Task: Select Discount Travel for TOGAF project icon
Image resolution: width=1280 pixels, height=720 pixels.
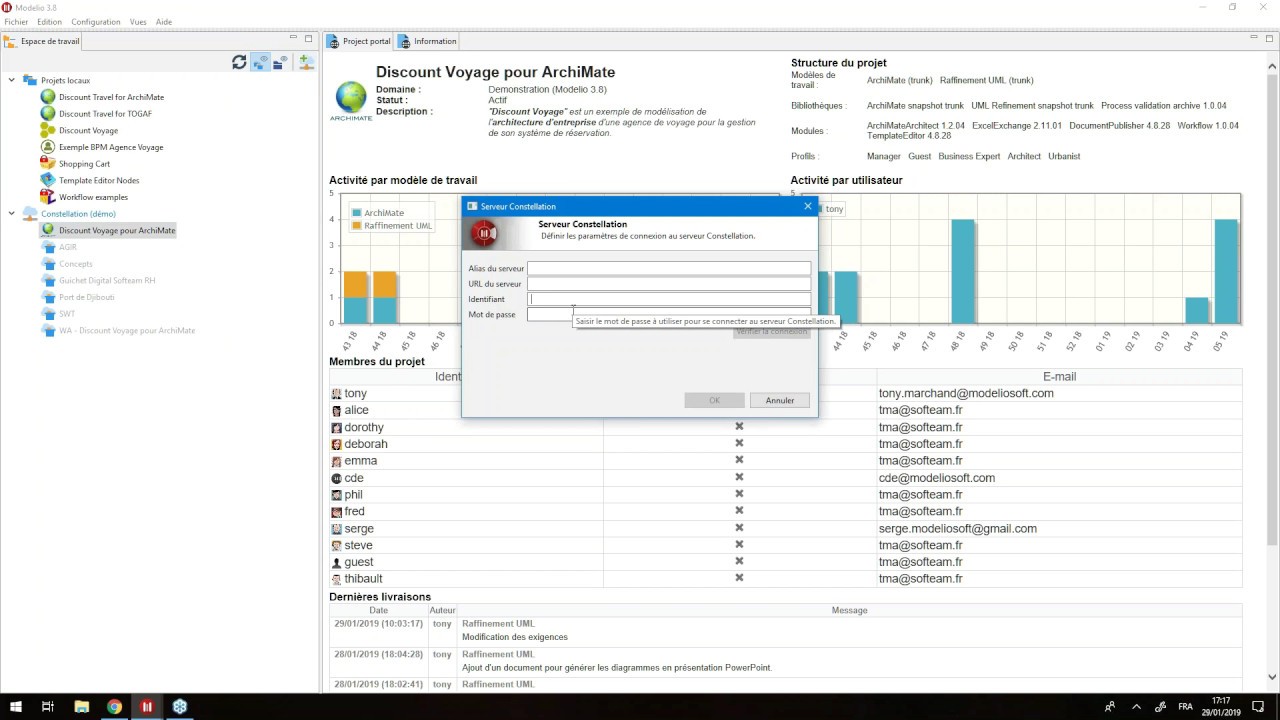Action: [48, 114]
